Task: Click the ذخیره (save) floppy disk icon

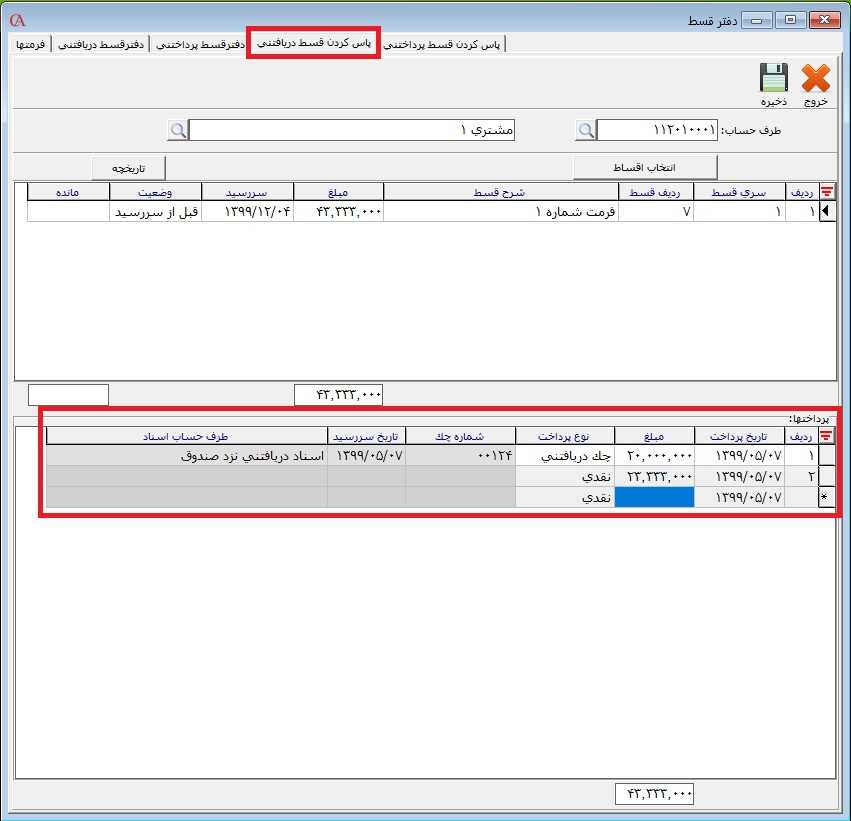Action: pos(773,80)
